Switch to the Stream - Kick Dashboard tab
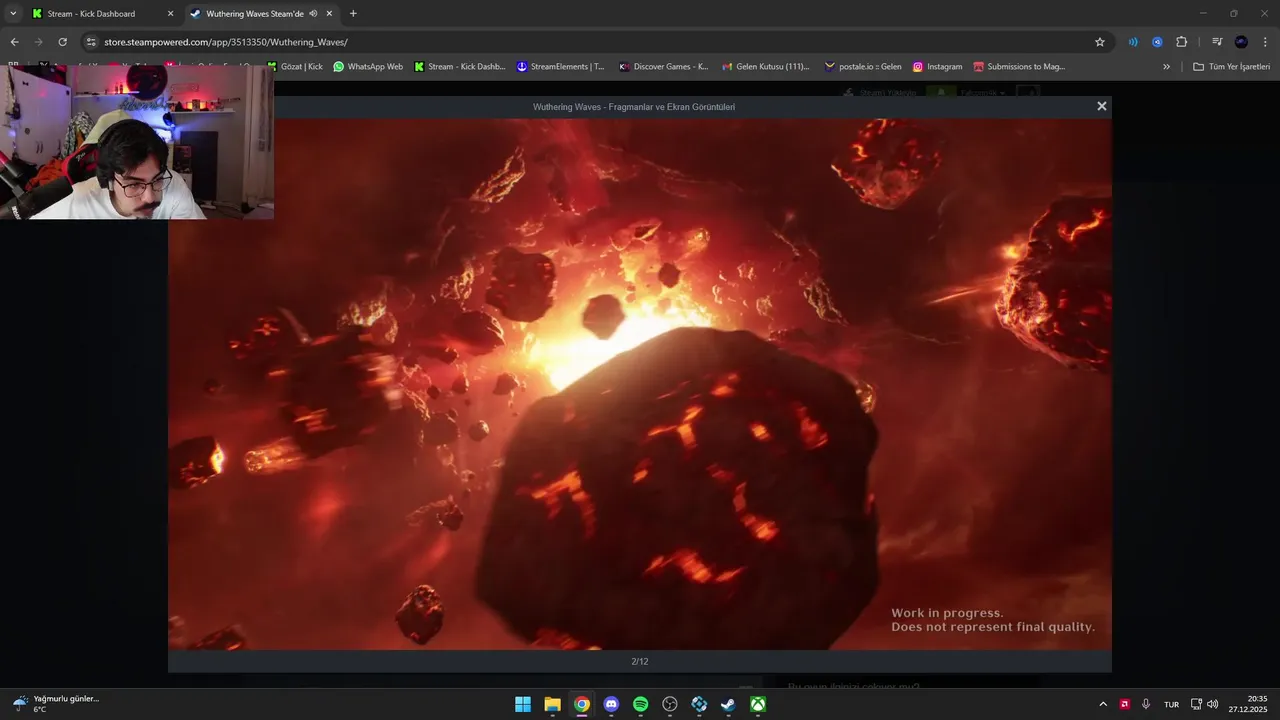 click(x=101, y=14)
